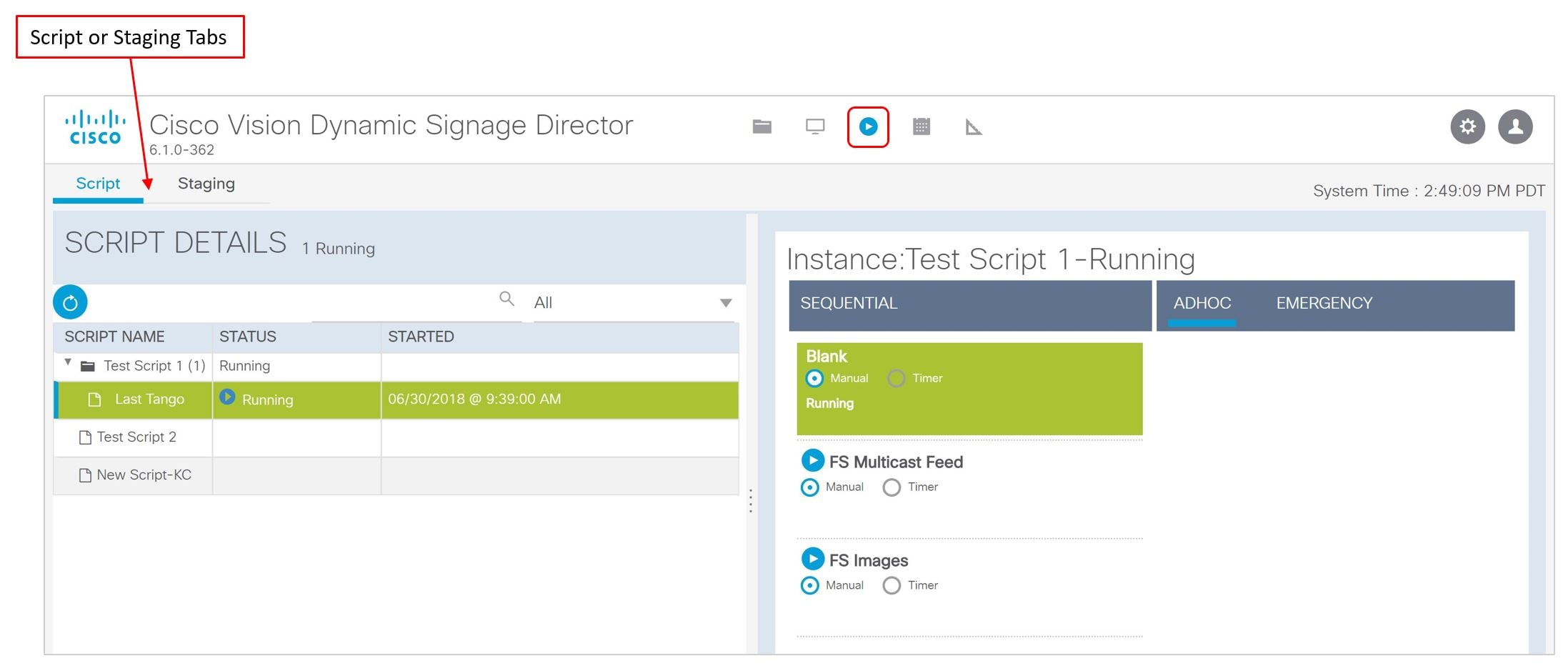Viewport: 1568px width, 666px height.
Task: Click the SCRIPT DETAILS heading
Action: click(176, 243)
